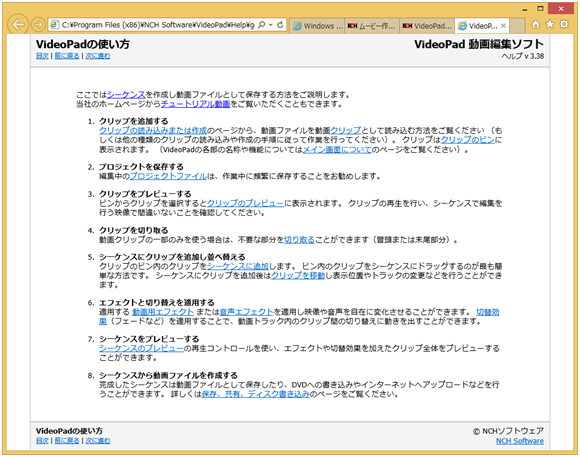Click the Favorites star icon

(550, 24)
